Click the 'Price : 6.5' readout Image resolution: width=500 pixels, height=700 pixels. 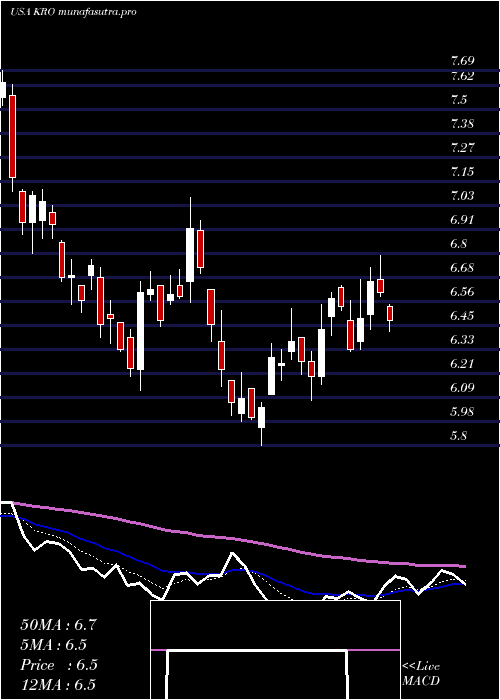click(x=58, y=665)
